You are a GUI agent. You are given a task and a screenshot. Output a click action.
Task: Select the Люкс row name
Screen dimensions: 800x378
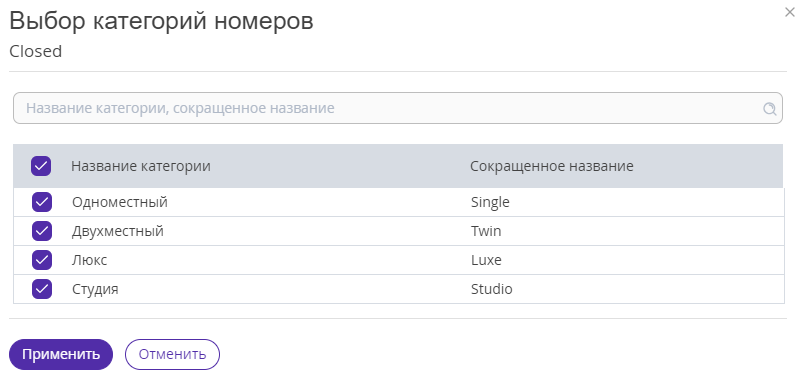89,261
